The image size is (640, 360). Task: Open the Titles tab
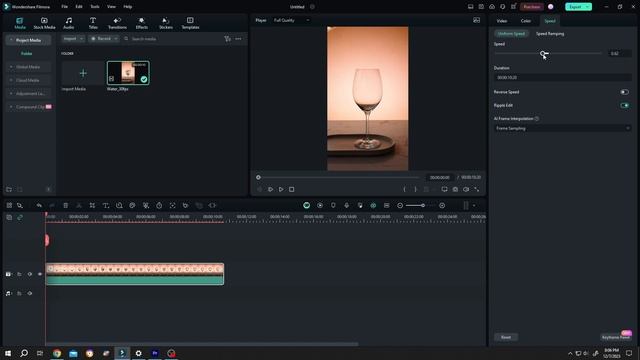point(93,23)
